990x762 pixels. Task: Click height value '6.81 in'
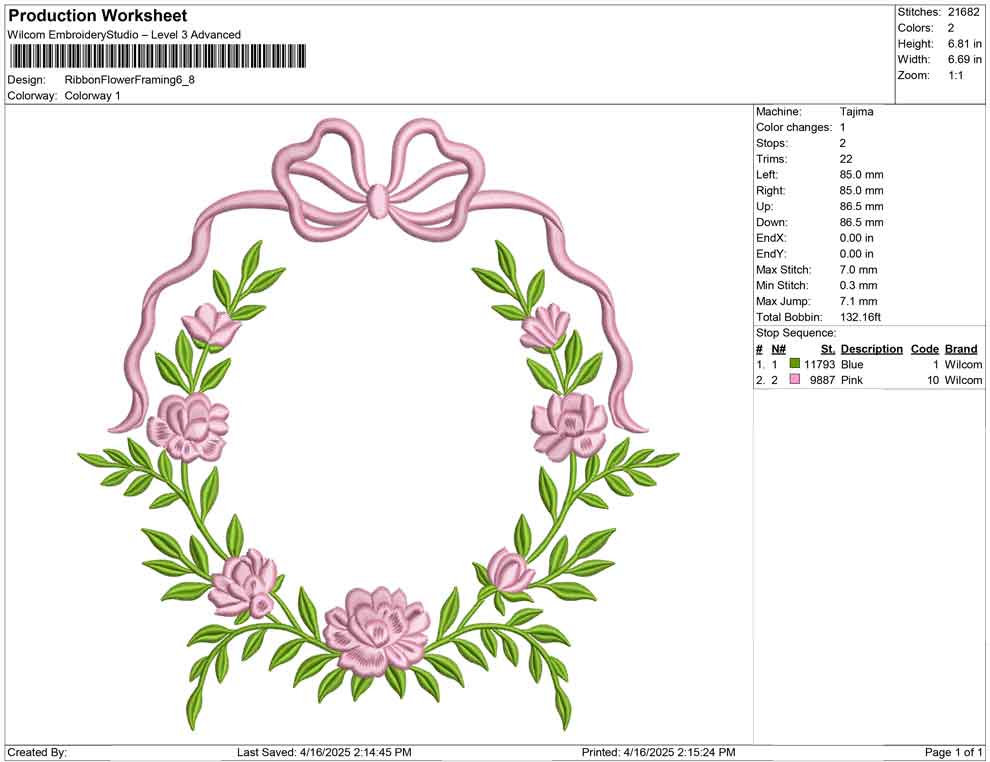pyautogui.click(x=965, y=44)
